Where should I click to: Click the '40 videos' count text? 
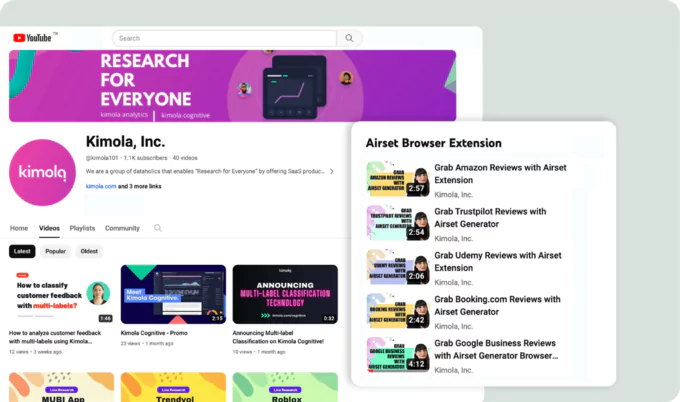point(185,158)
